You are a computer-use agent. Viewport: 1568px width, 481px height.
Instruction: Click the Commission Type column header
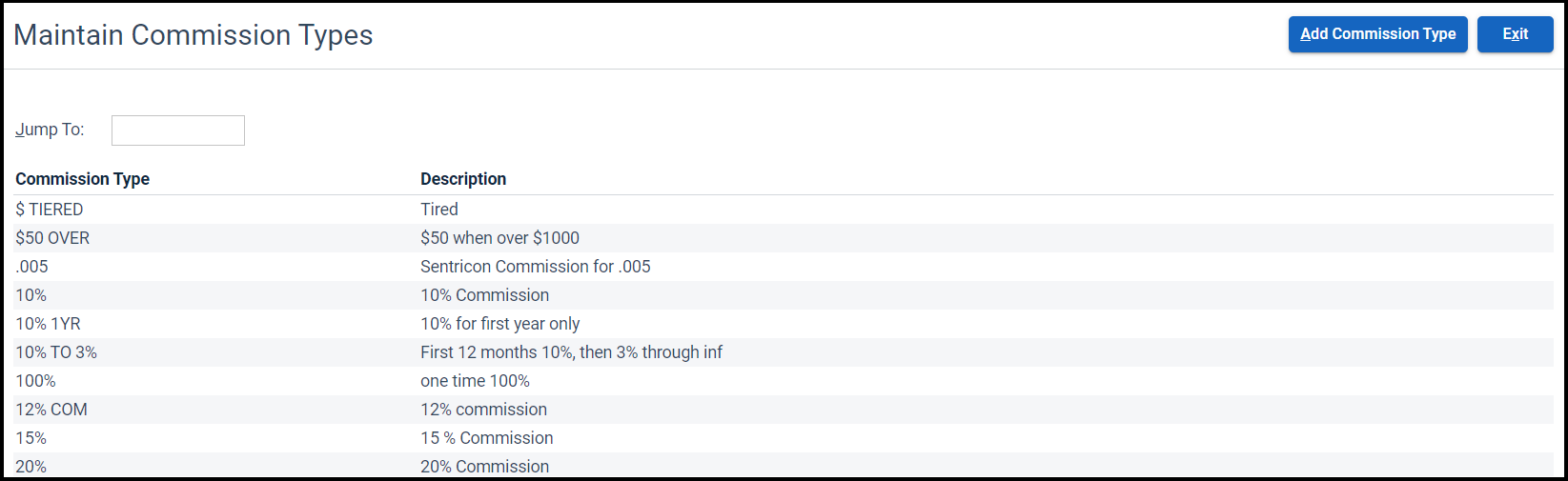pyautogui.click(x=82, y=179)
